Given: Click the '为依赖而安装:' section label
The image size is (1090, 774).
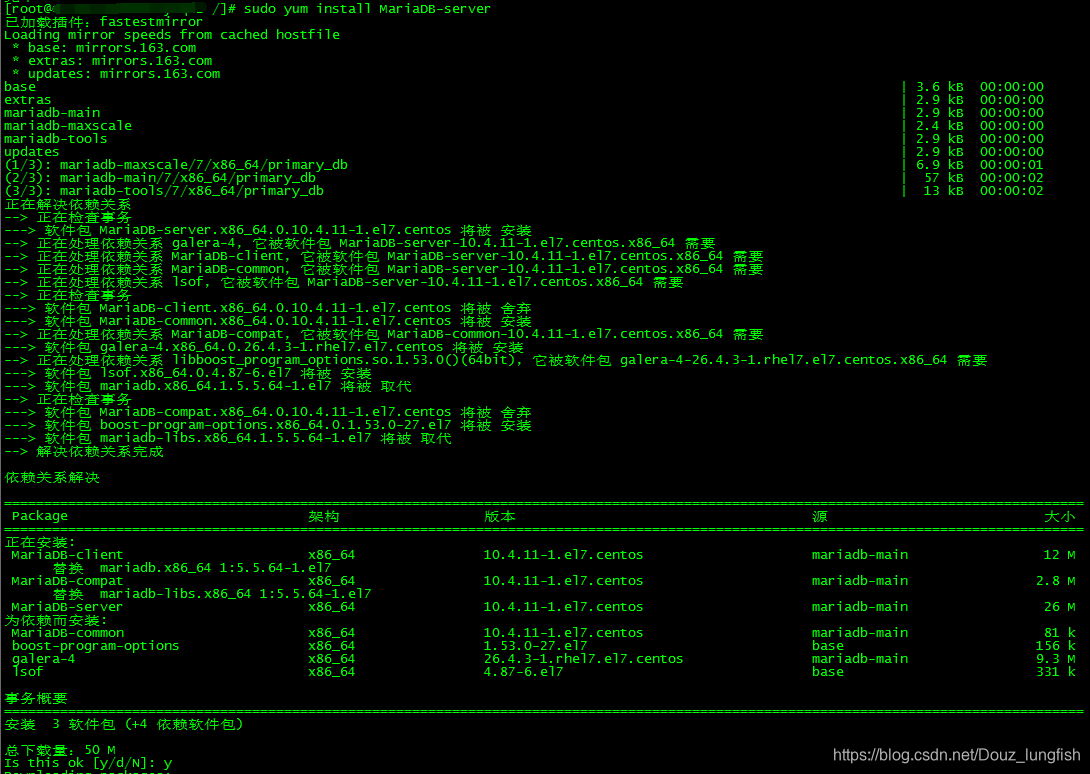Looking at the screenshot, I should [x=56, y=620].
